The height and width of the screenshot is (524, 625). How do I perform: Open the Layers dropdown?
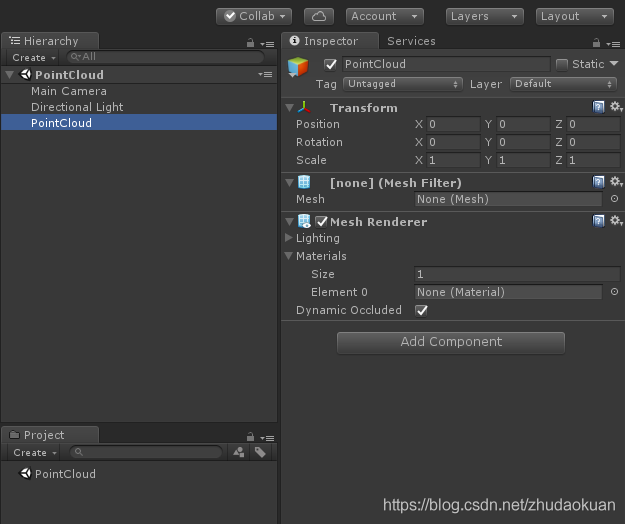[x=484, y=16]
